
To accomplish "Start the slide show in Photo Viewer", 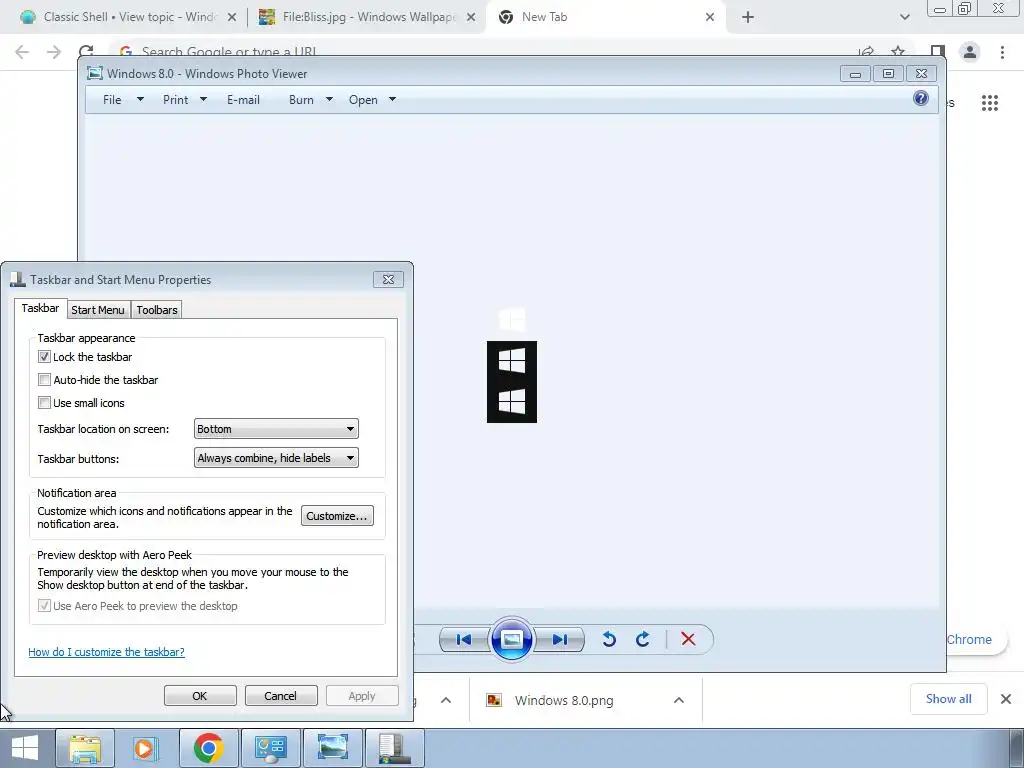I will 511,639.
